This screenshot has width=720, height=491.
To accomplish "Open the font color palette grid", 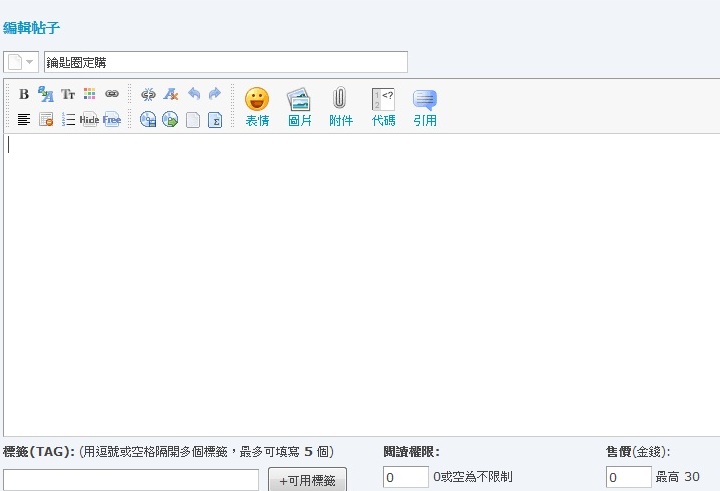I will [x=90, y=94].
